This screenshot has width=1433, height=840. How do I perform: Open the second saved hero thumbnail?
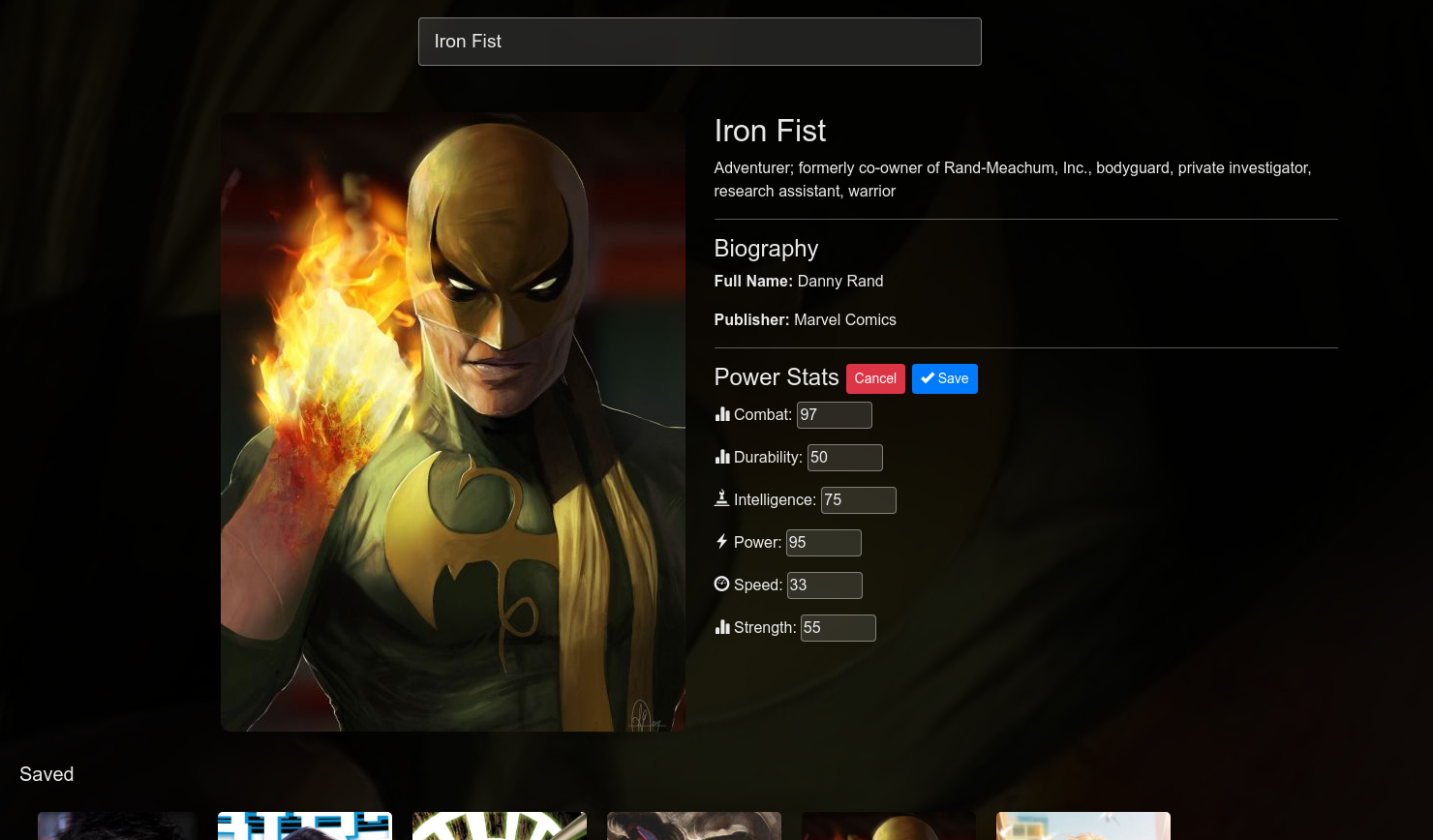pos(305,825)
